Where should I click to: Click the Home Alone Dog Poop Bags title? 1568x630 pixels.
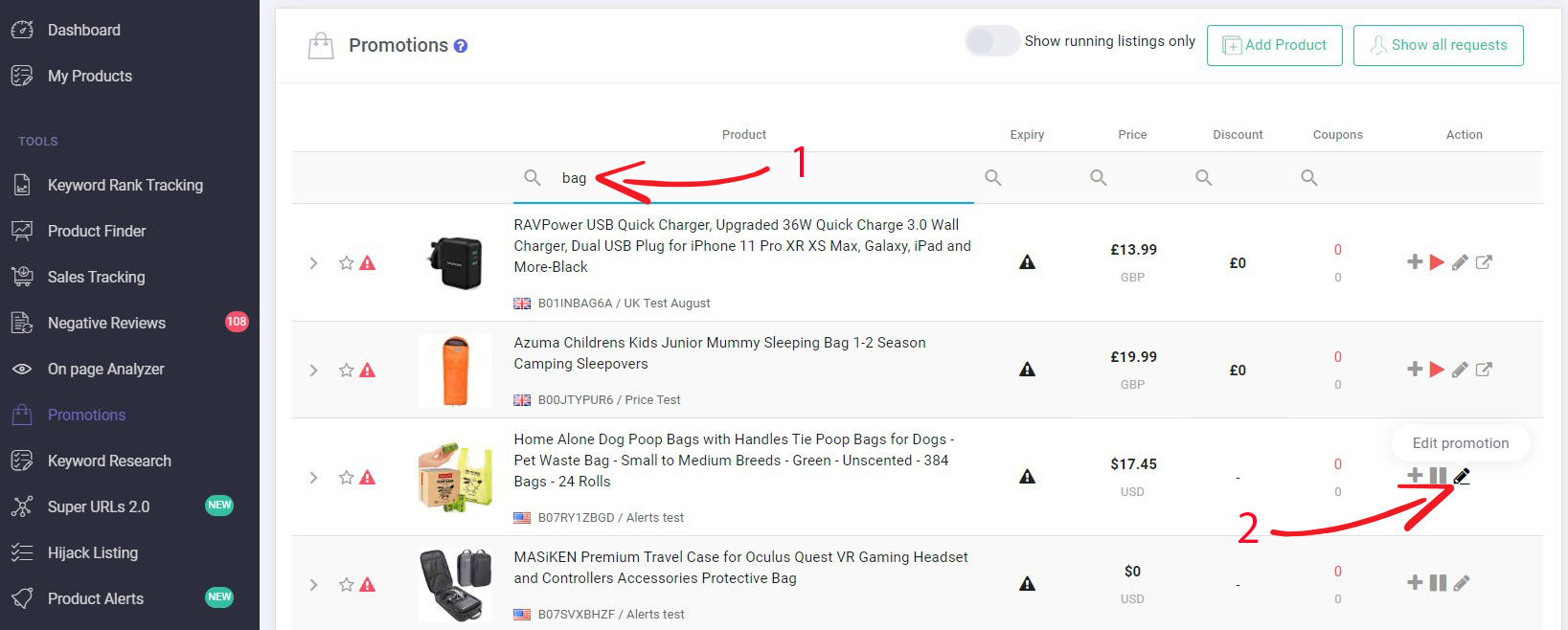tap(734, 461)
